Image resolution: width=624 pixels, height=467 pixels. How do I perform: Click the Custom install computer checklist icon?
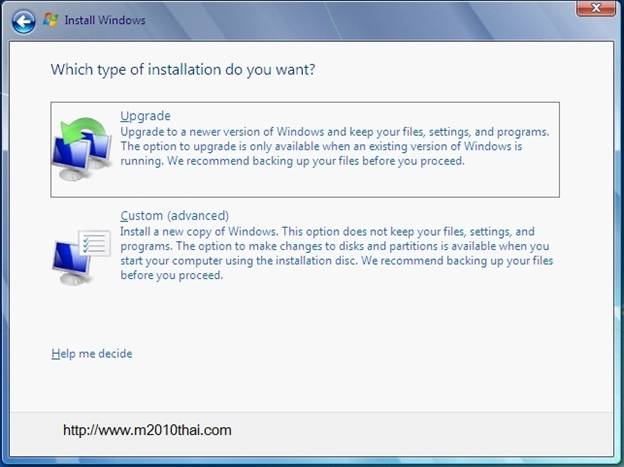[82, 257]
